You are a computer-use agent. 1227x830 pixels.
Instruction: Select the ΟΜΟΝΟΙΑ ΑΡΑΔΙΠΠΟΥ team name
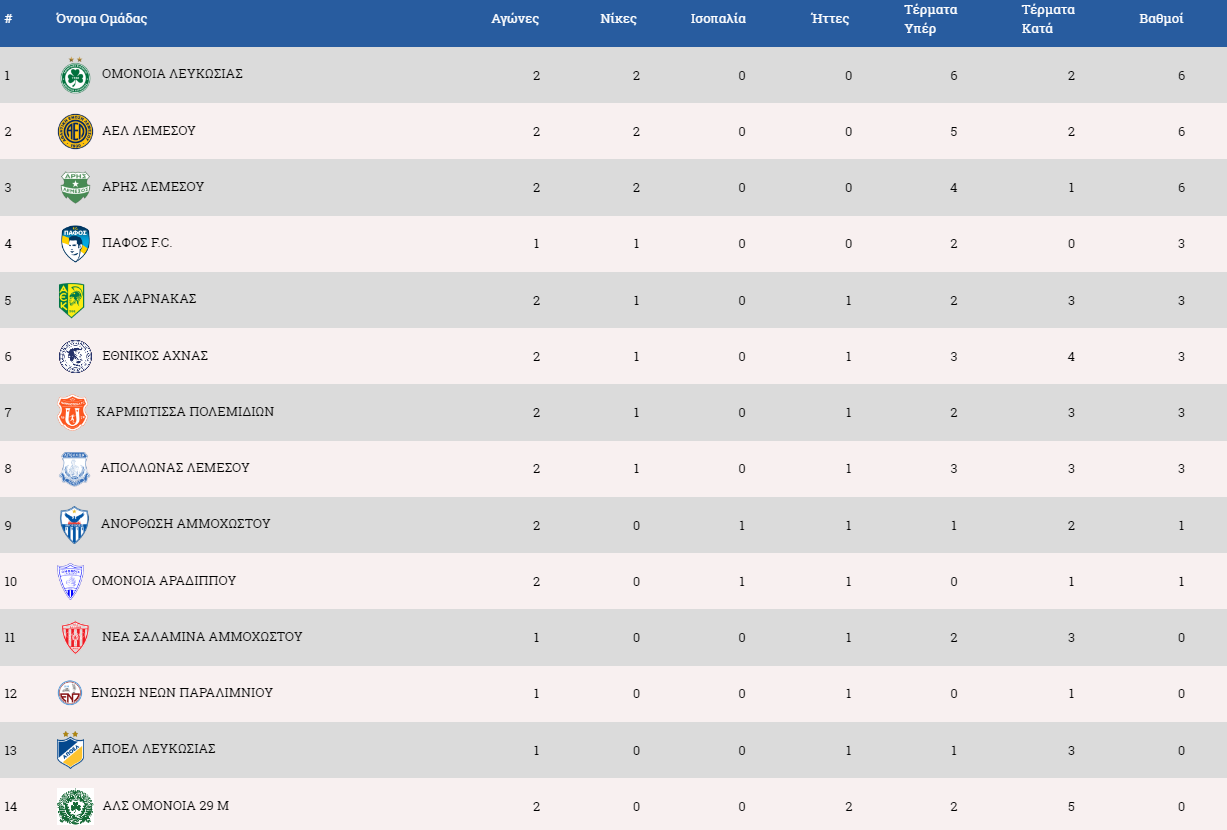(x=164, y=580)
